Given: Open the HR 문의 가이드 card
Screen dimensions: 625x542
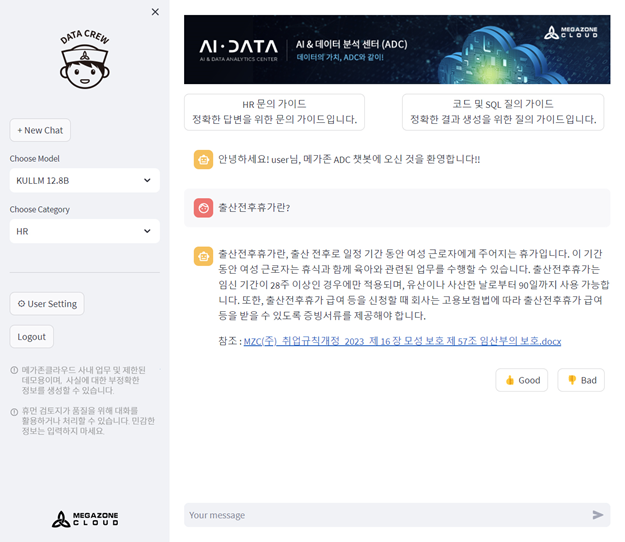Looking at the screenshot, I should point(274,112).
